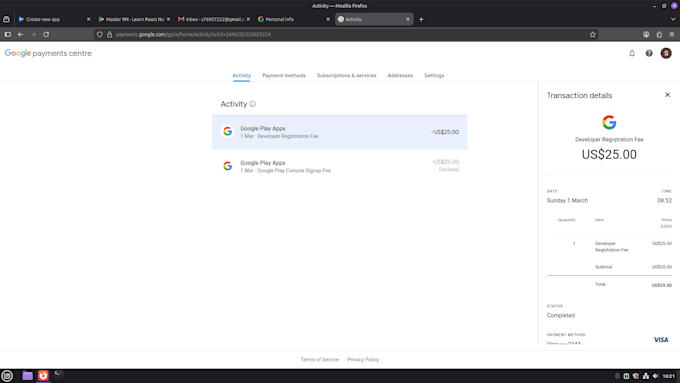Click the Firefox taskbar icon
The image size is (680, 383).
click(43, 376)
